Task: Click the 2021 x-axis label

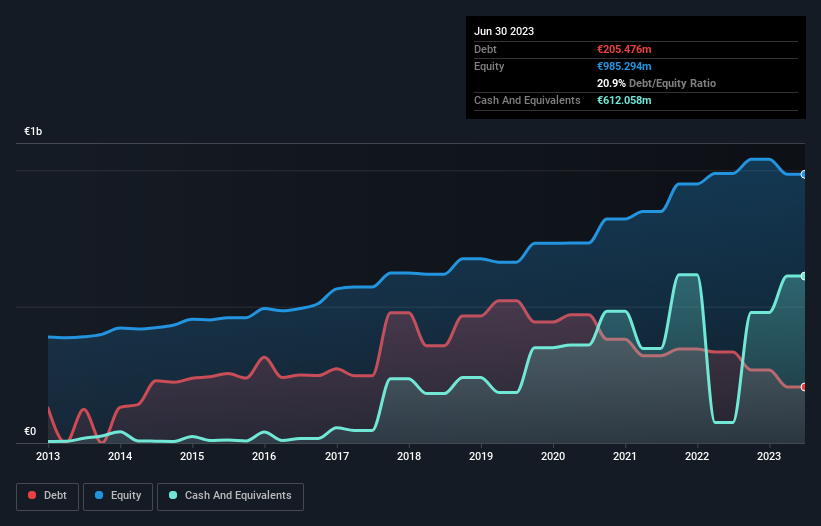Action: pyautogui.click(x=625, y=456)
